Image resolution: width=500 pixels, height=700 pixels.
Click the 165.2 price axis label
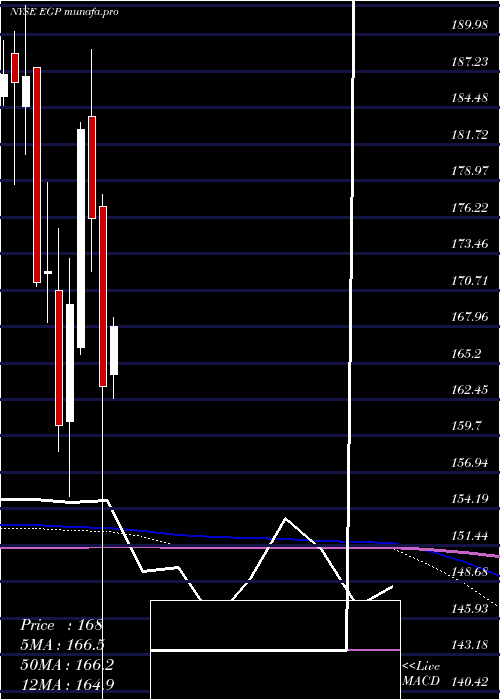tap(467, 354)
